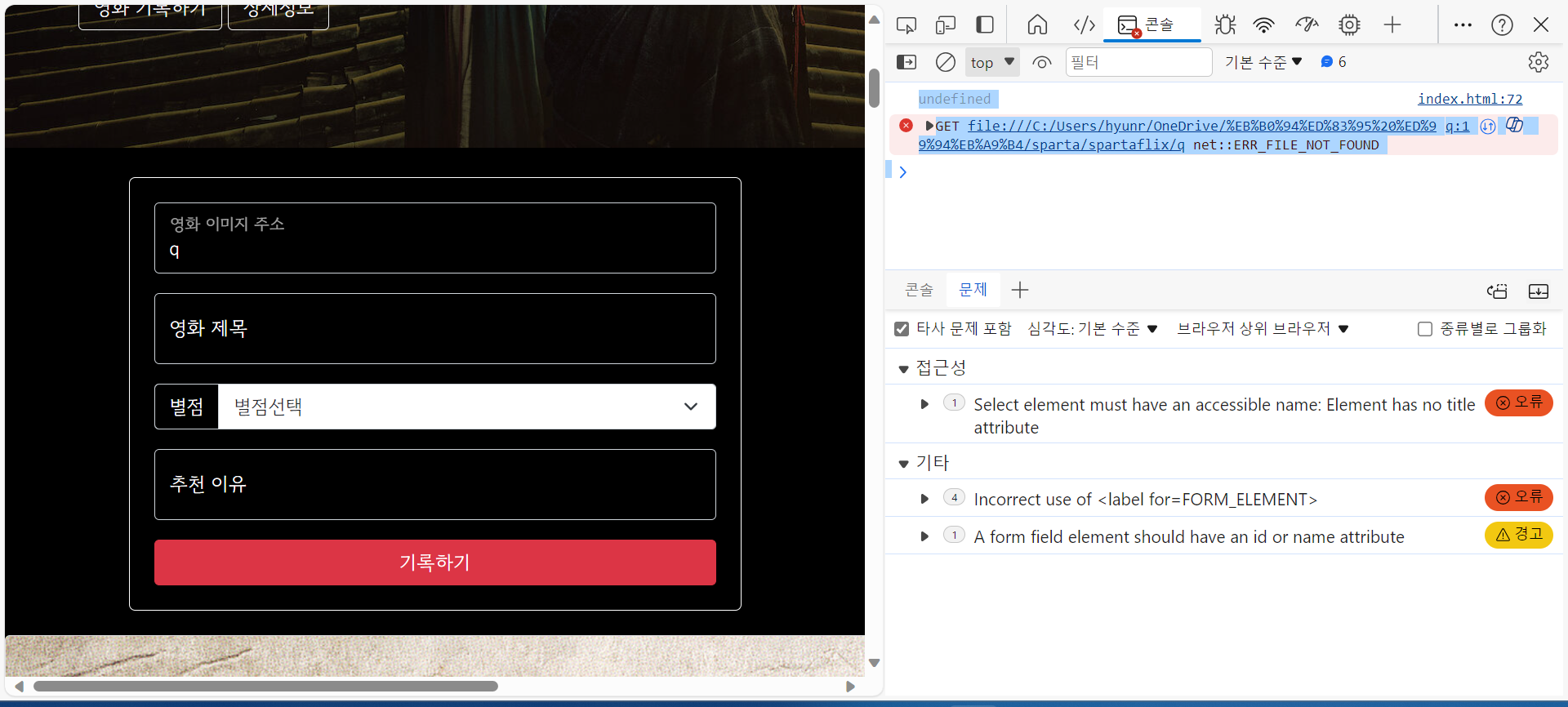1568x707 pixels.
Task: Click the error badge on Select element issue
Action: 1519,402
